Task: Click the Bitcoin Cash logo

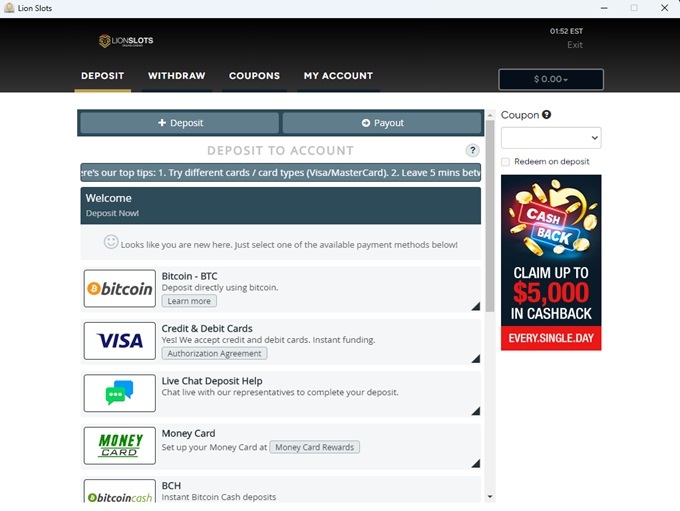Action: [x=120, y=491]
